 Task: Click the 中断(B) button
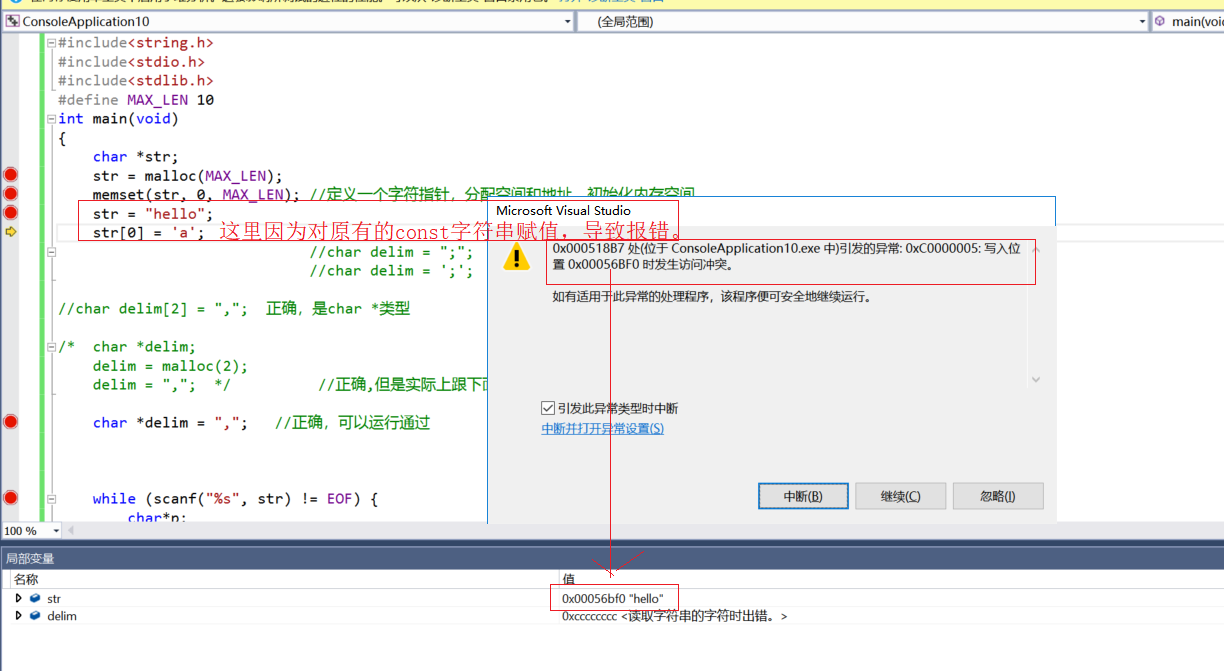pos(803,495)
